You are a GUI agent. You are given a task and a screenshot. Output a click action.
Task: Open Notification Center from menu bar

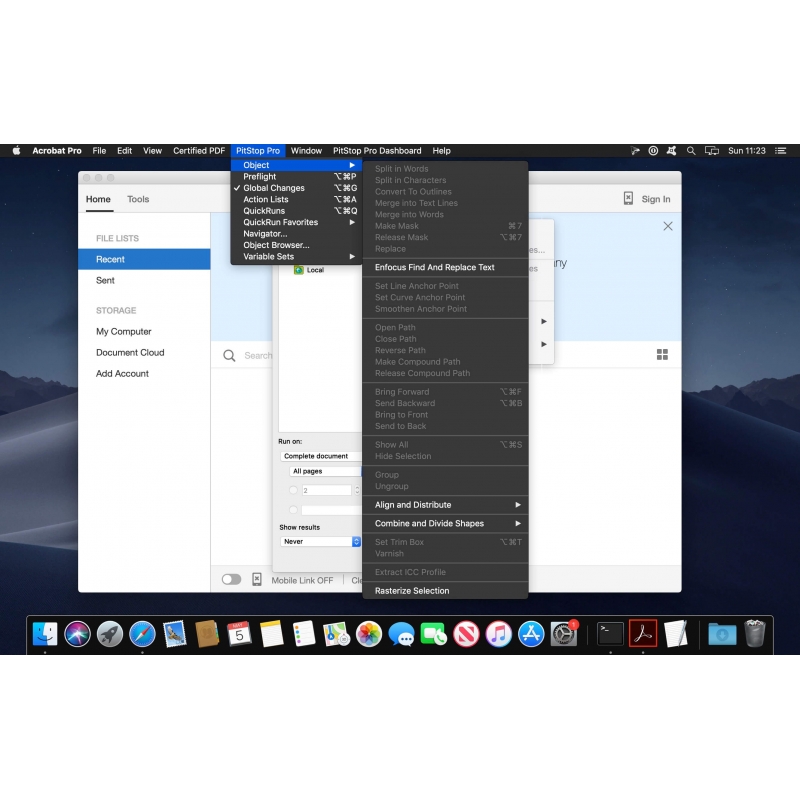point(781,151)
